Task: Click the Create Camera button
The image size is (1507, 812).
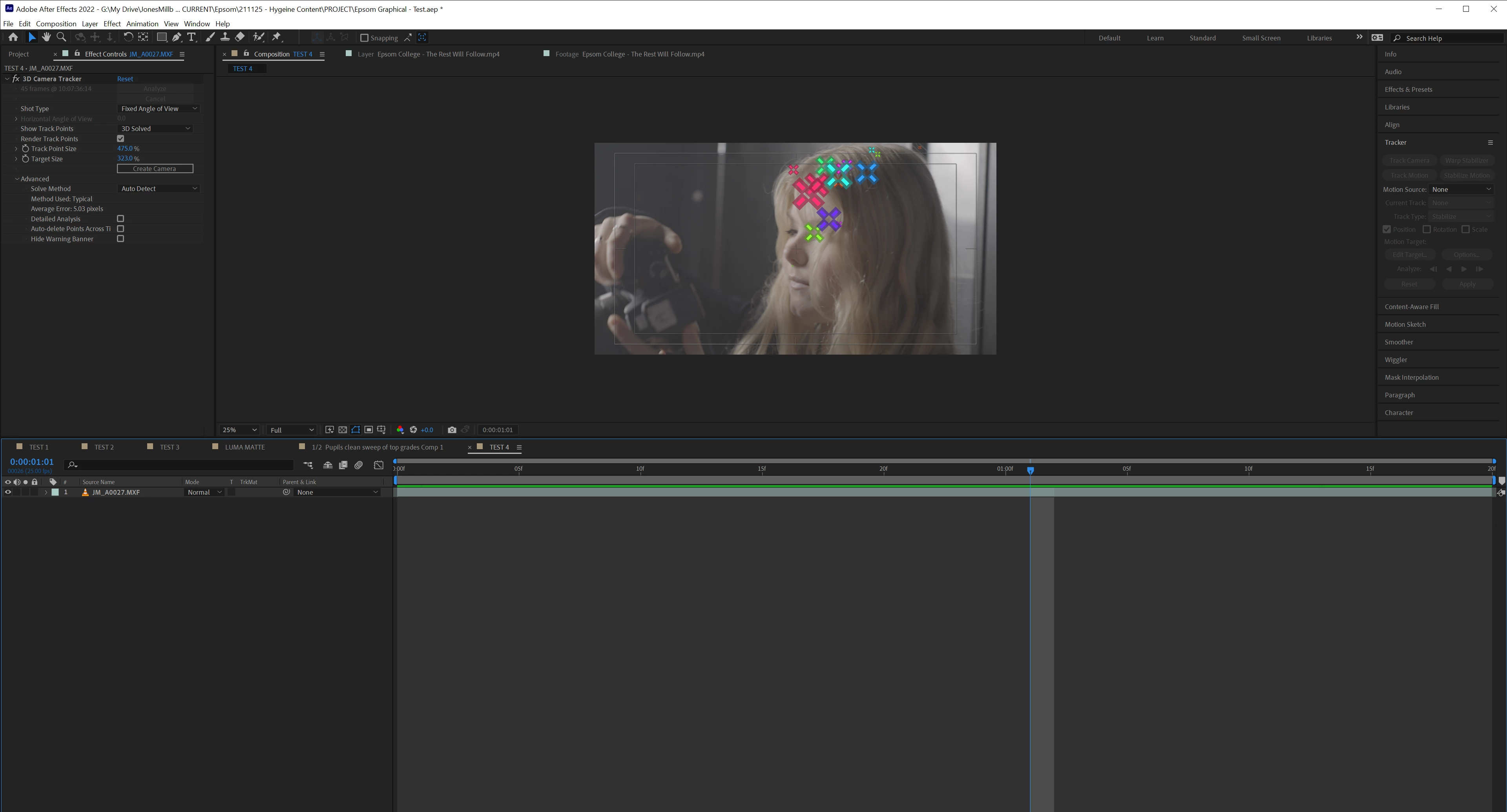Action: point(155,169)
